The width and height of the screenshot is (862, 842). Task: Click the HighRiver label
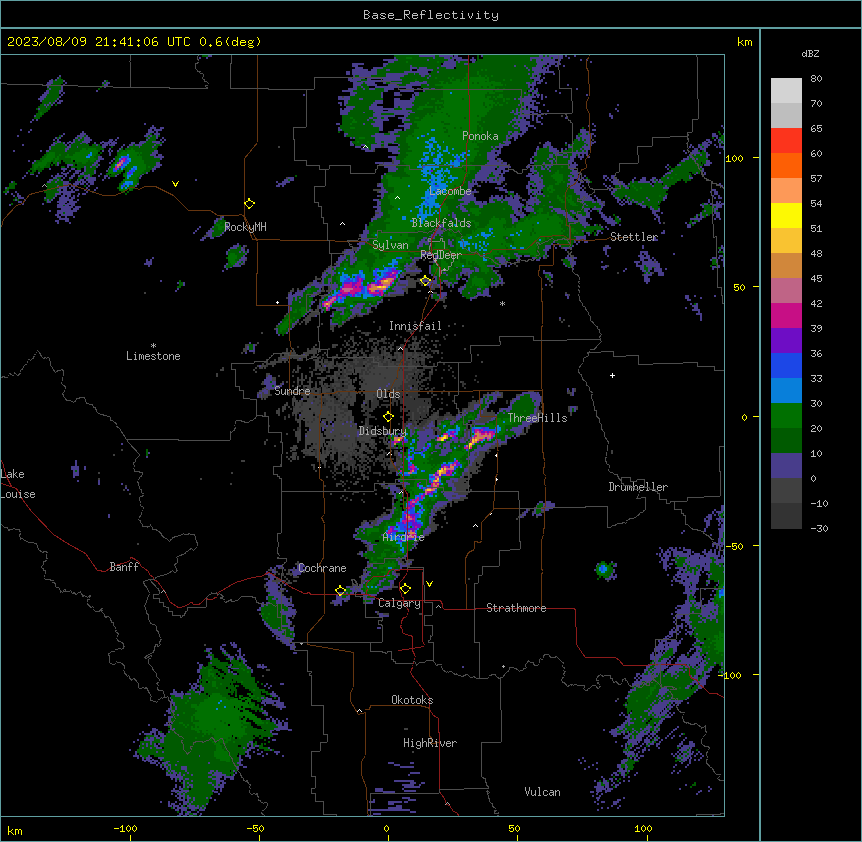coord(430,743)
